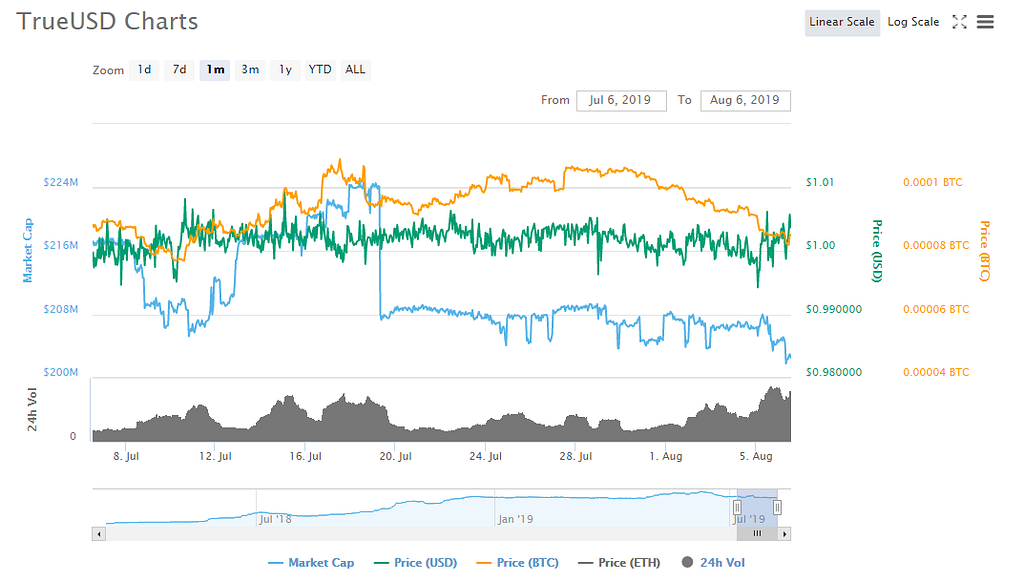
Task: Click the navigator selected range window
Action: (x=757, y=507)
